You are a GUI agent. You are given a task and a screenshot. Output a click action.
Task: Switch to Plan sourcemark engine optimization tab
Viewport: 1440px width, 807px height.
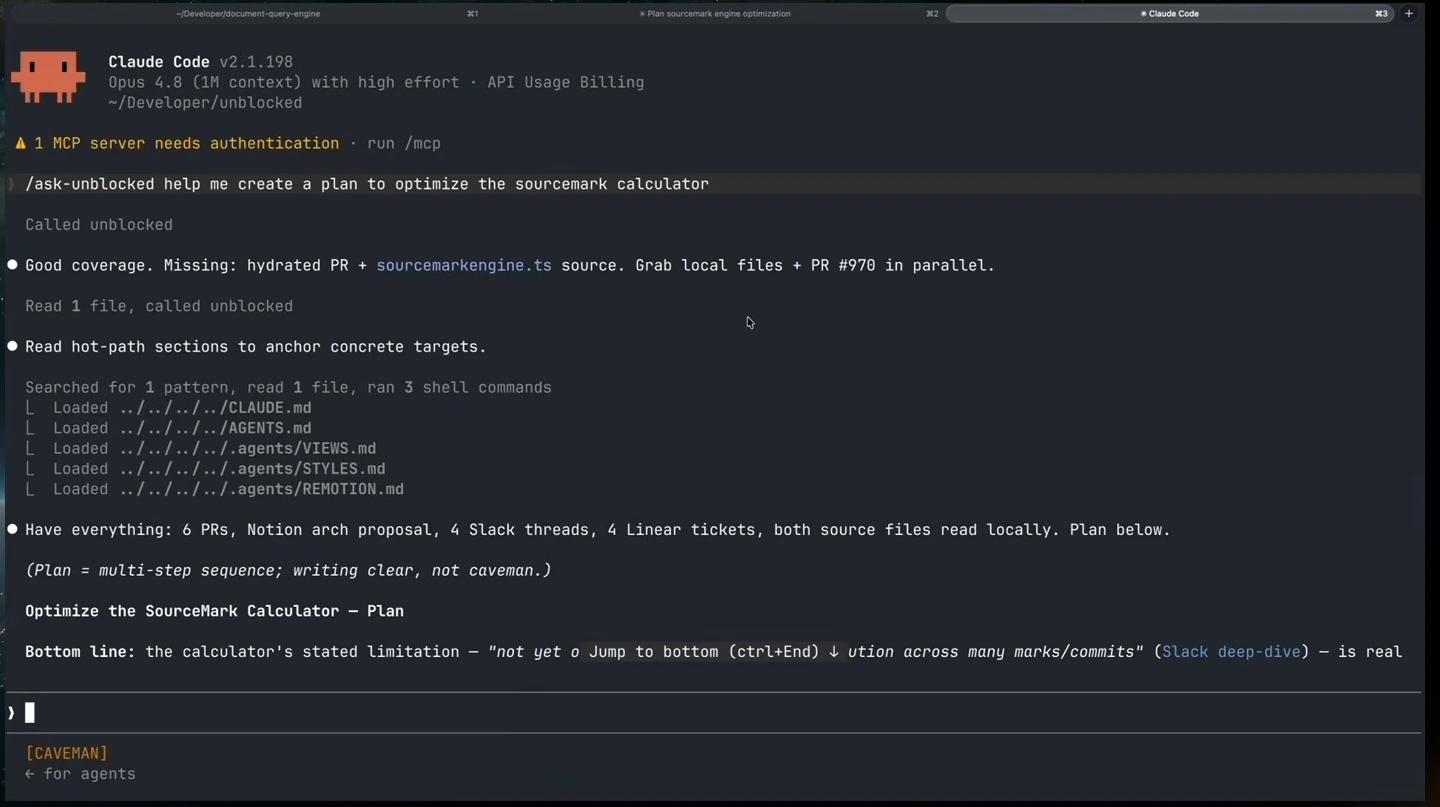click(715, 14)
